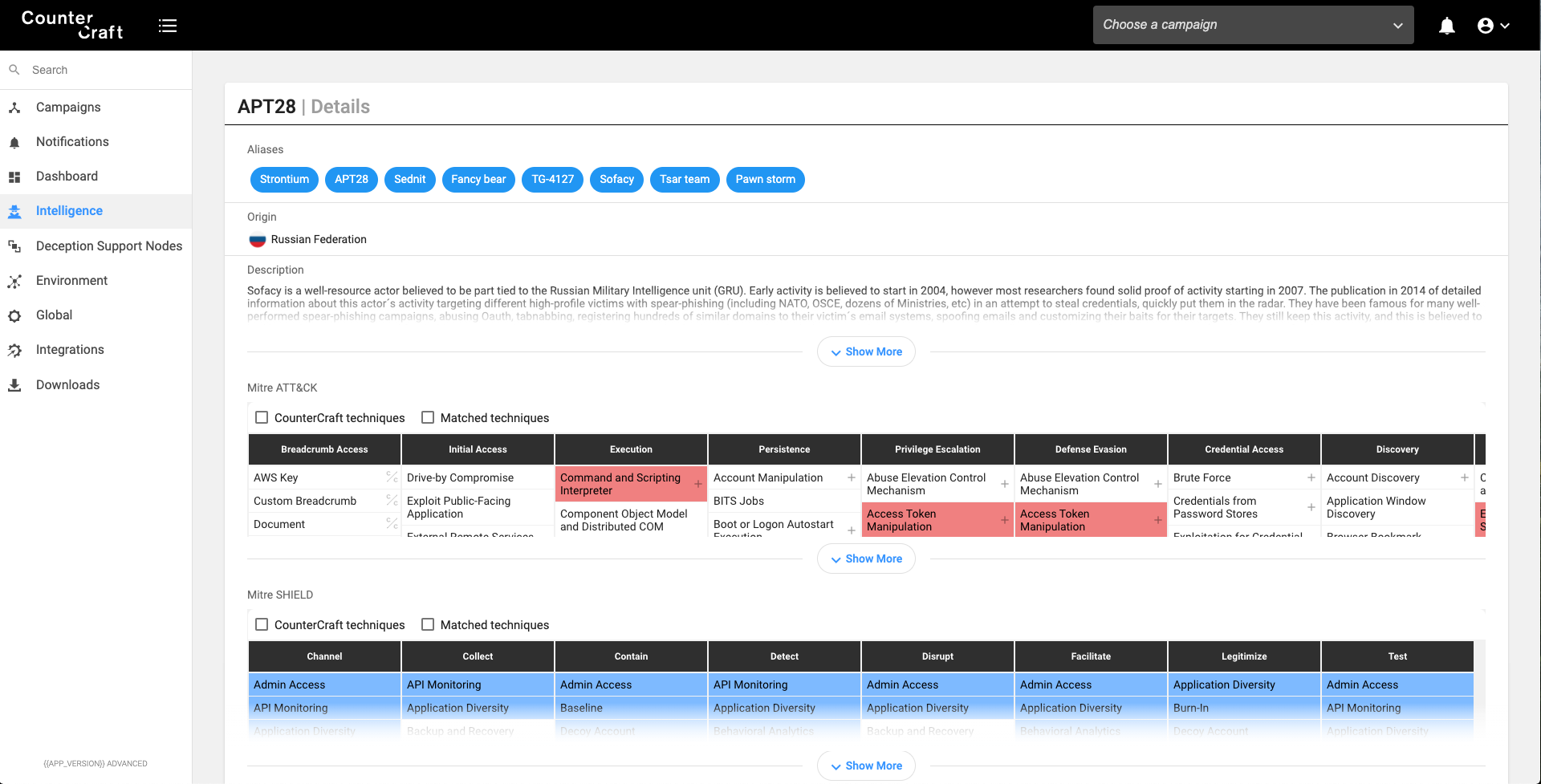Click API Monitoring under the Detect column
The image size is (1541, 784).
tap(784, 684)
